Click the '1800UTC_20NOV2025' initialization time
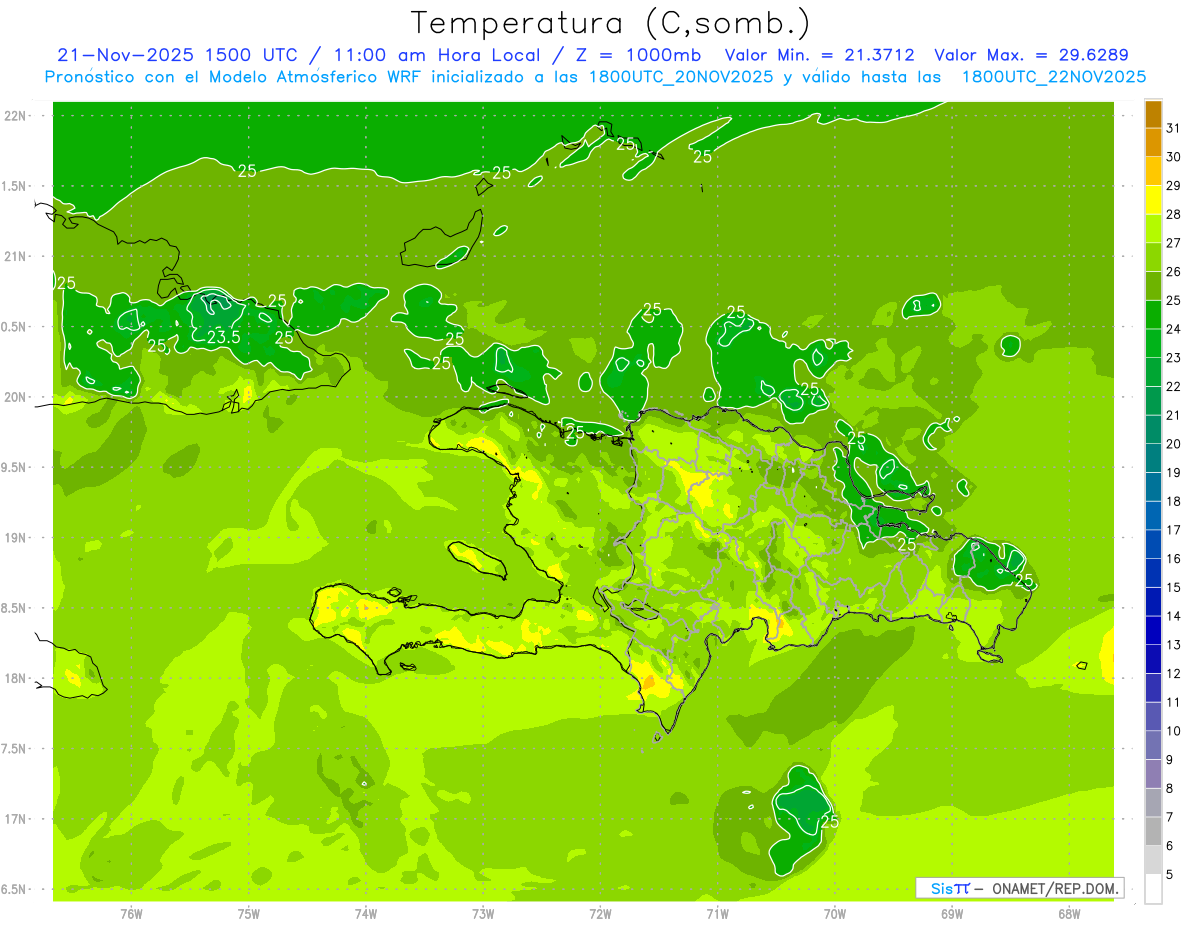This screenshot has width=1200, height=927. (x=677, y=77)
